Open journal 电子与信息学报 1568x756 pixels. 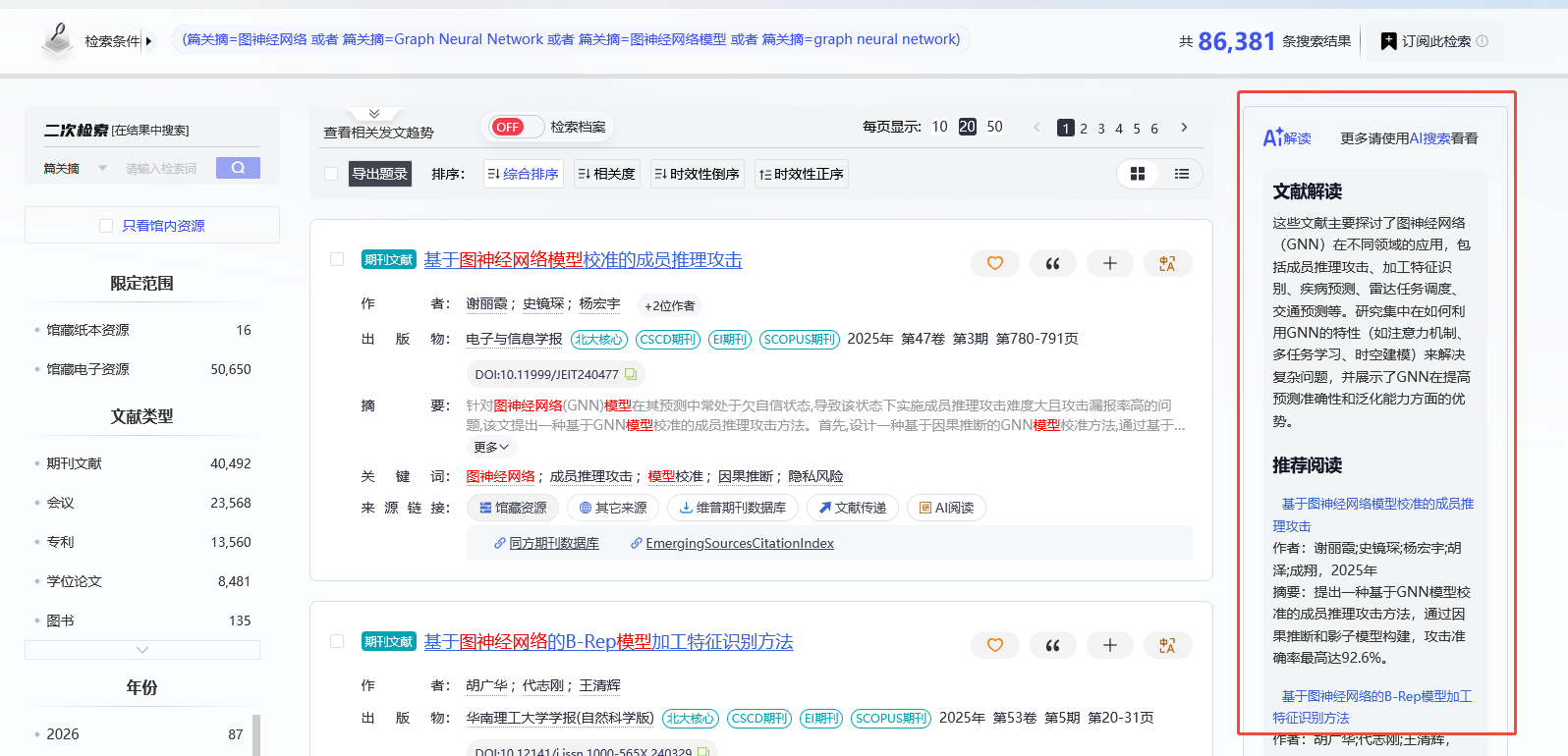[x=514, y=339]
